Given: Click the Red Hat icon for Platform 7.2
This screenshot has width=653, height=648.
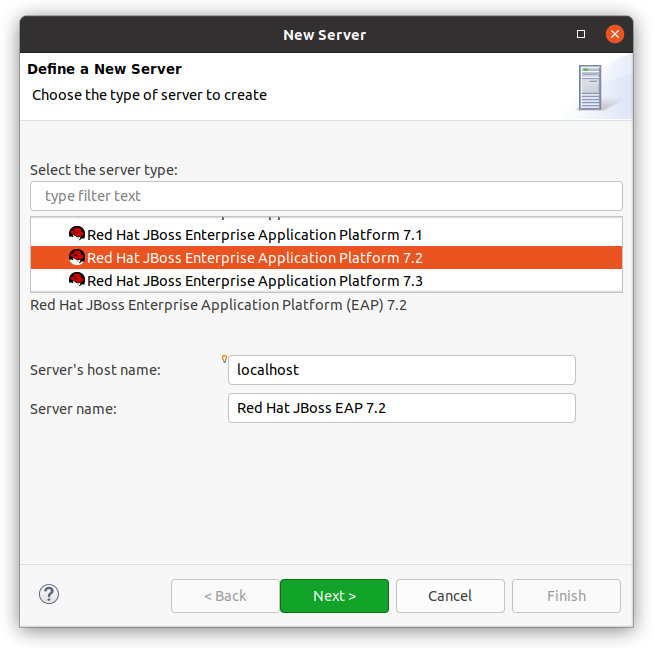Looking at the screenshot, I should point(77,257).
